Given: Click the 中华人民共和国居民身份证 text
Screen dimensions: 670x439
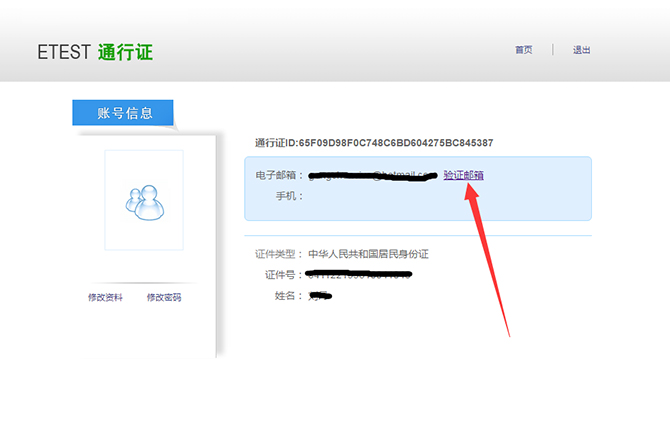Looking at the screenshot, I should [x=368, y=254].
